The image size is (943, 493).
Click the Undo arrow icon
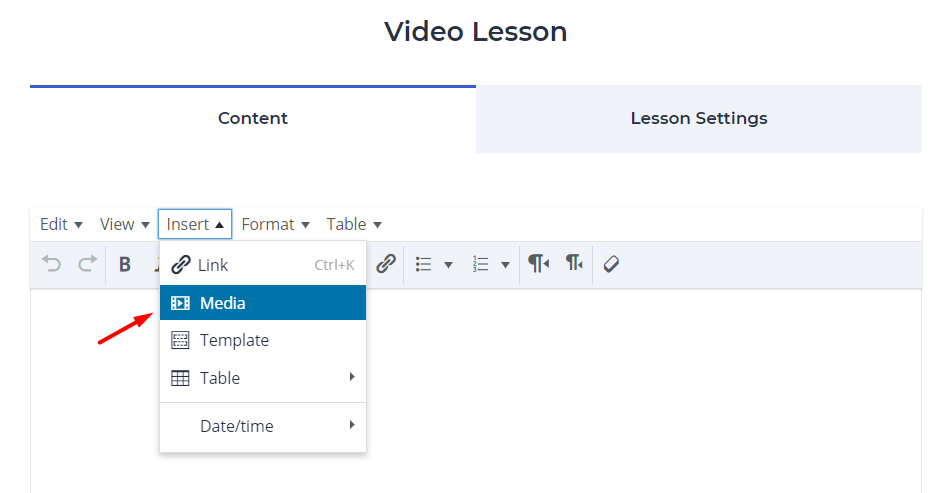pyautogui.click(x=52, y=264)
